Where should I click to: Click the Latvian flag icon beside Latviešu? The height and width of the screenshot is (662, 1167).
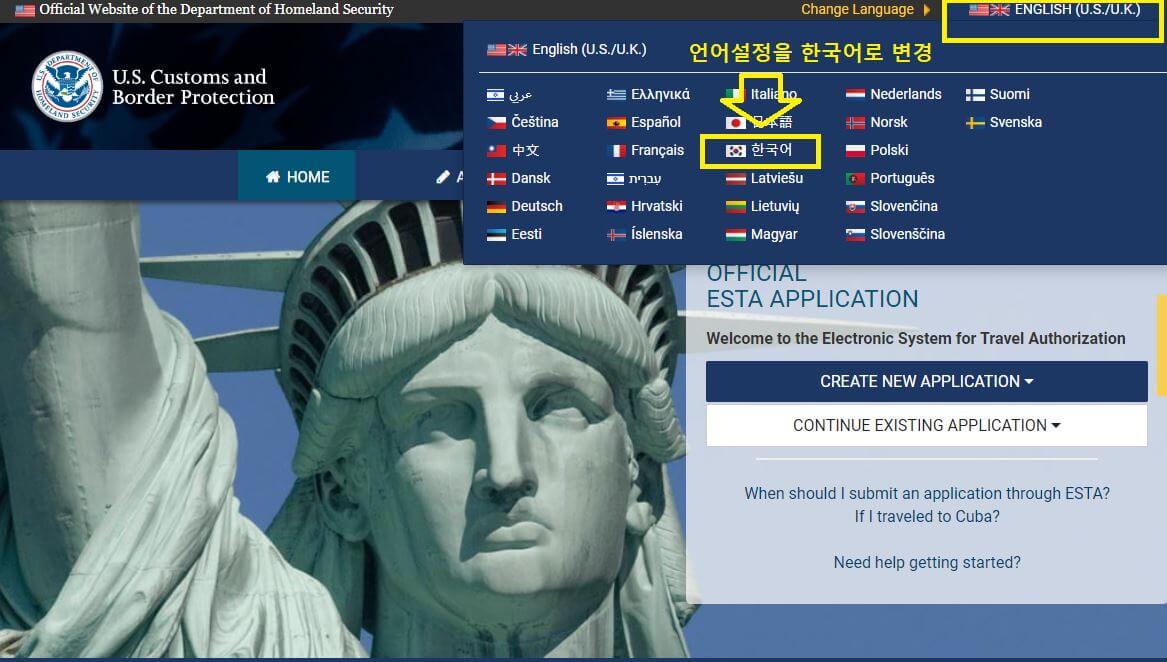click(x=735, y=179)
